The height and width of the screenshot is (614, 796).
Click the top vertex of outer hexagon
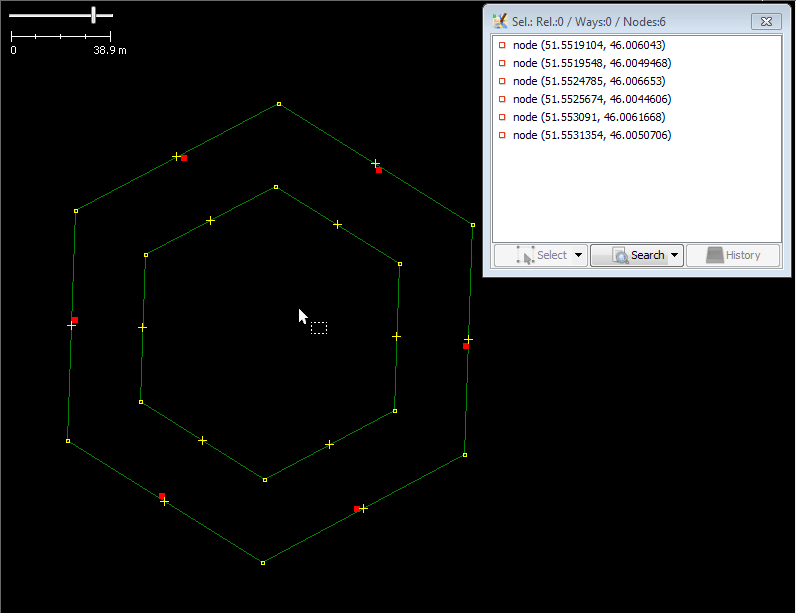point(279,104)
